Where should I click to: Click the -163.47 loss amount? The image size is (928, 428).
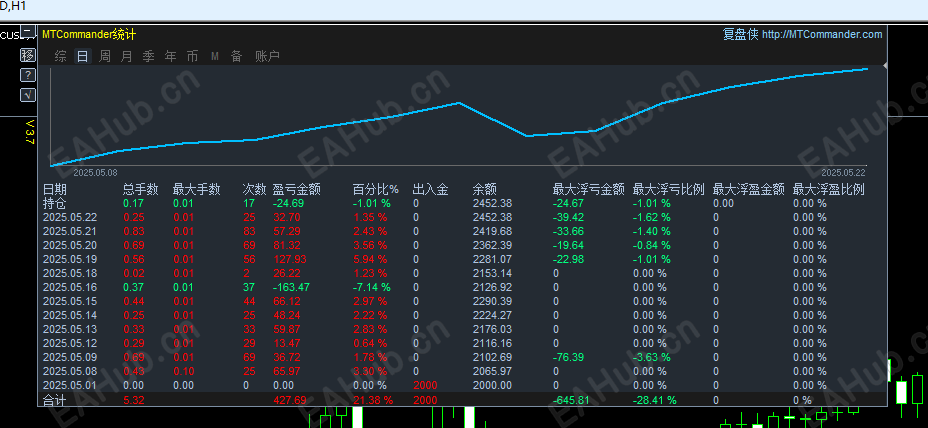pyautogui.click(x=291, y=287)
